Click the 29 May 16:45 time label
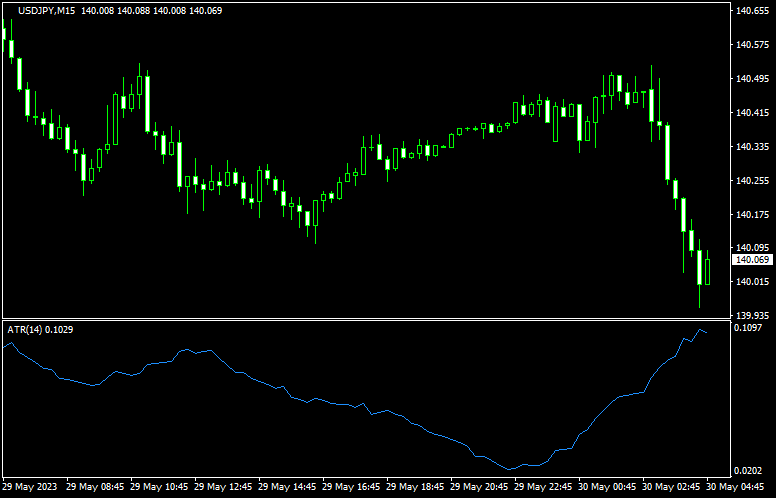The image size is (776, 498). [351, 487]
